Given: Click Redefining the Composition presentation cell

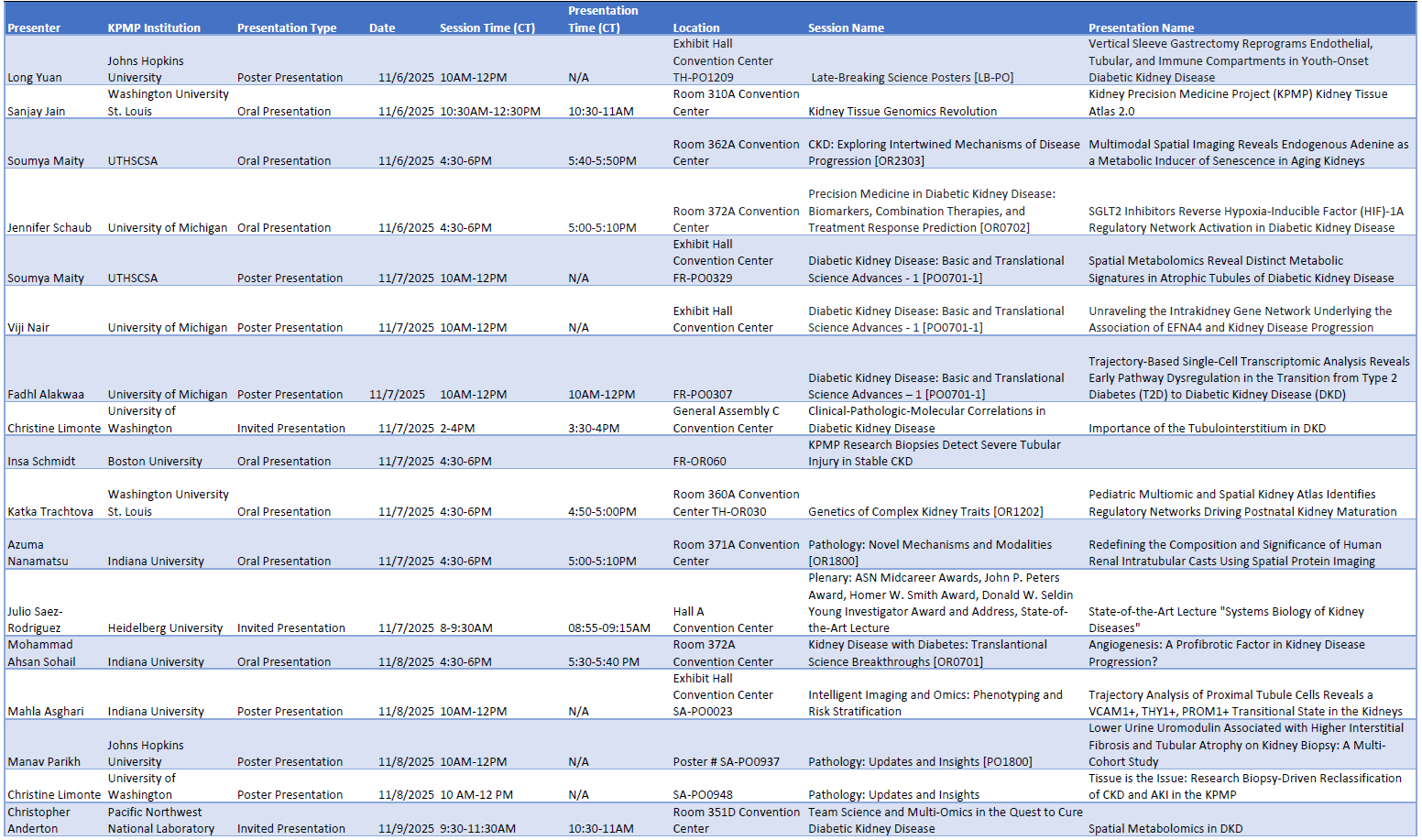Looking at the screenshot, I should pyautogui.click(x=1234, y=552).
